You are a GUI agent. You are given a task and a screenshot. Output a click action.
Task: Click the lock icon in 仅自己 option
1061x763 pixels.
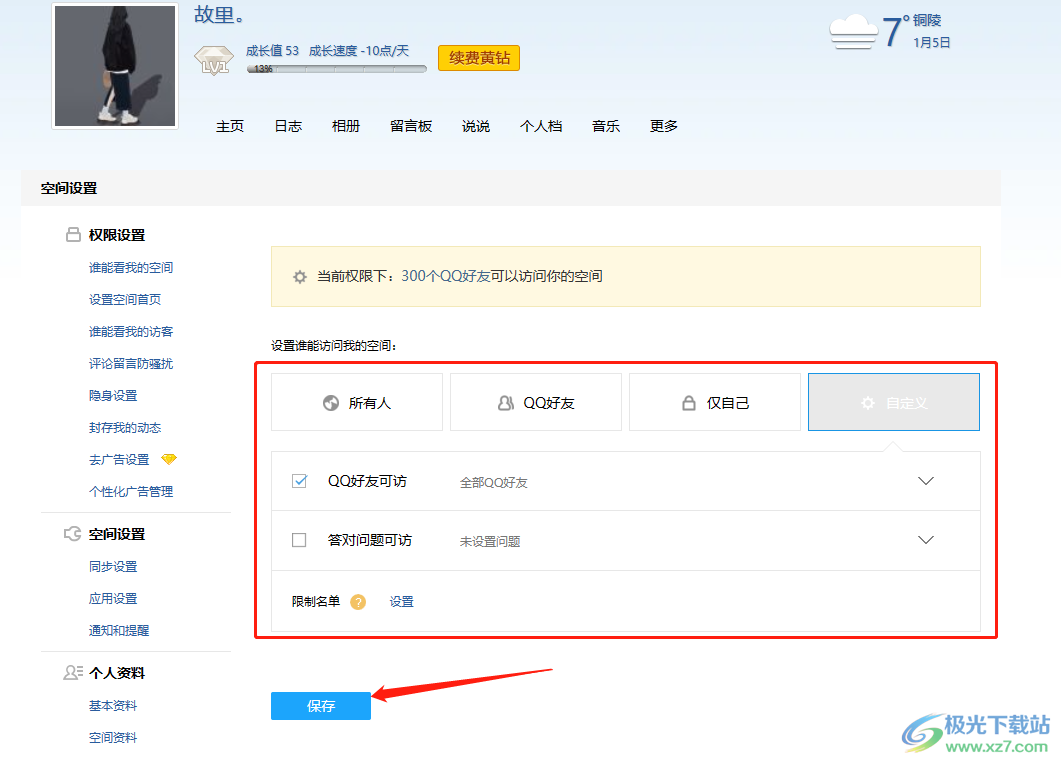688,403
